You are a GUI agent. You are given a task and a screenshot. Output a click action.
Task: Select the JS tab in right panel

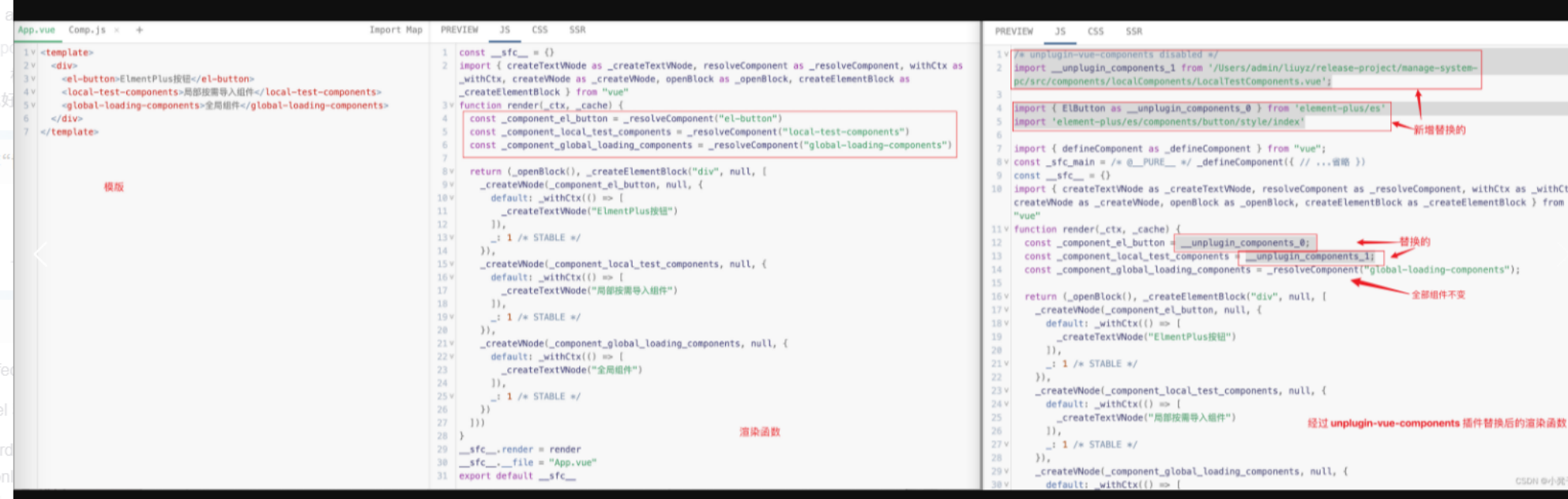1059,32
